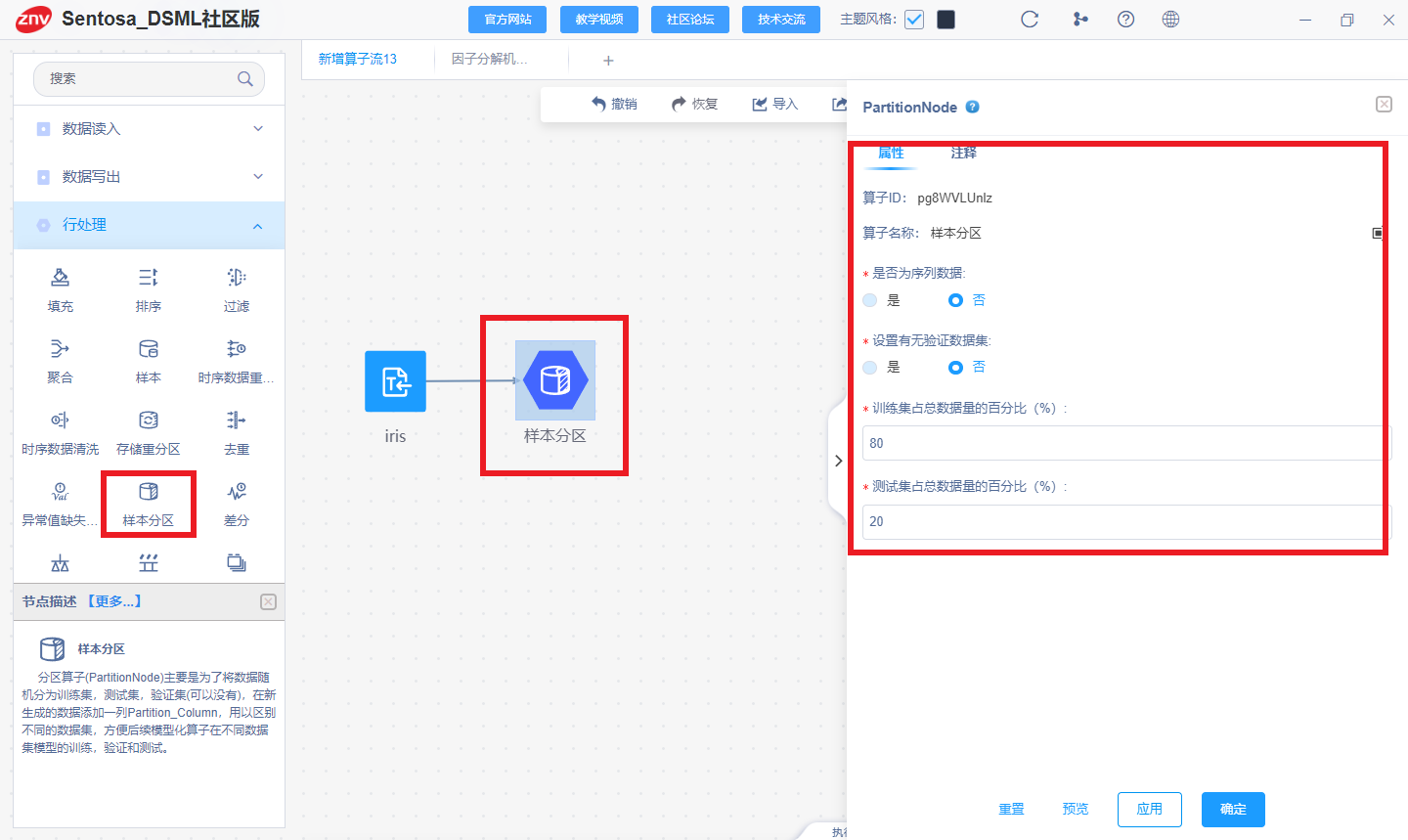Click the 导入 import toolbar button

click(x=774, y=104)
